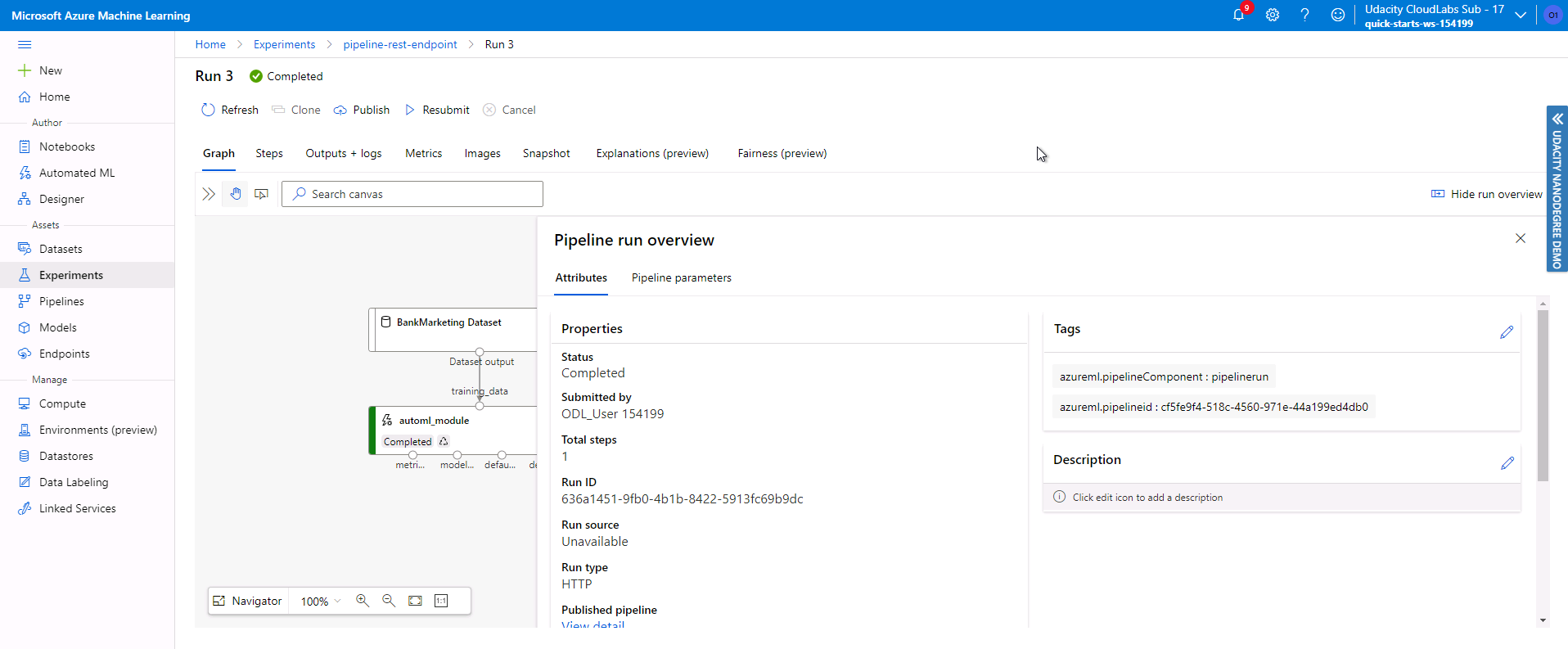Open Automated ML in sidebar
This screenshot has width=1568, height=649.
coord(87,173)
